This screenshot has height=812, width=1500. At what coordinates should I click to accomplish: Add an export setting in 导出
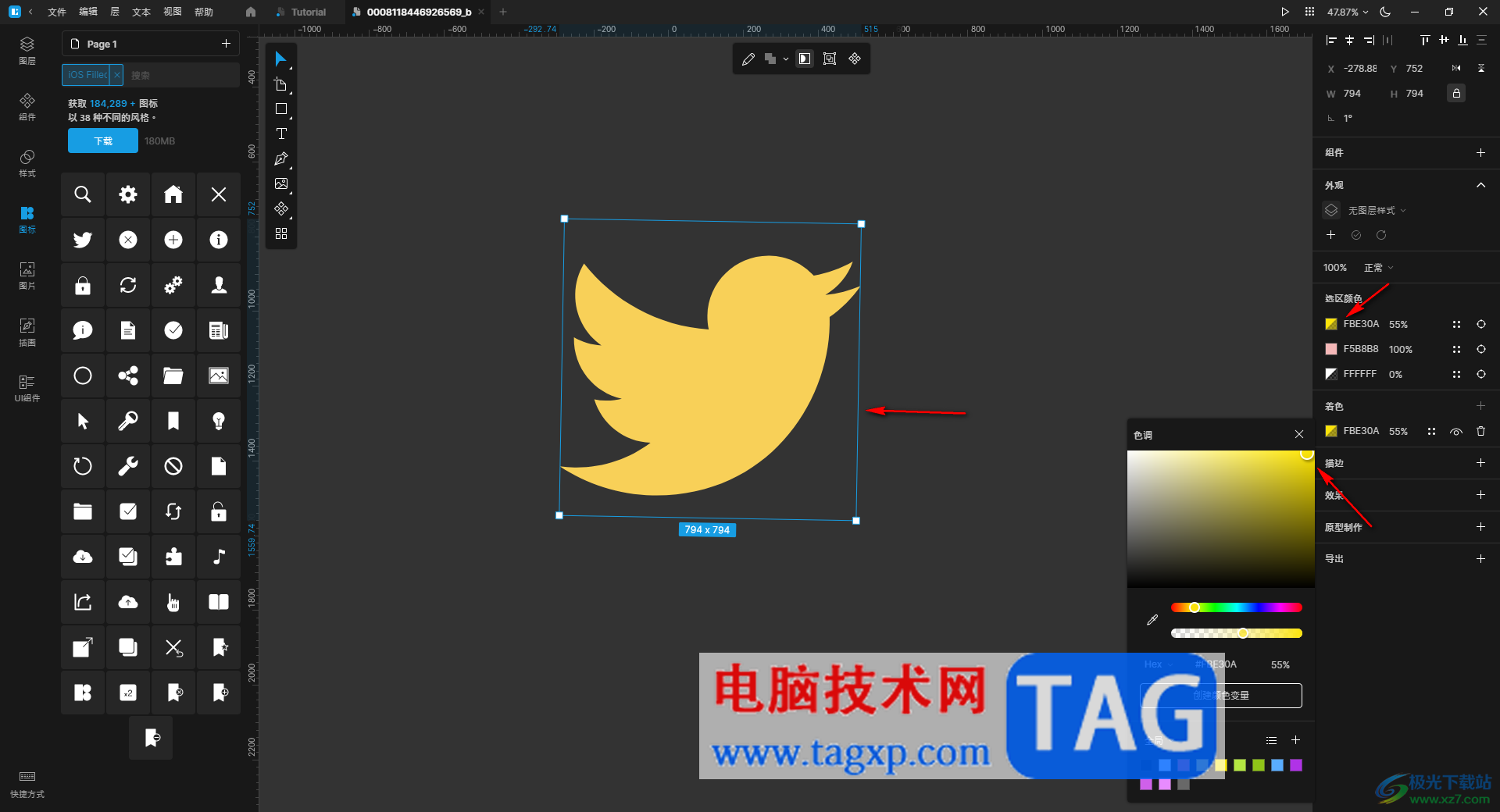pyautogui.click(x=1480, y=559)
